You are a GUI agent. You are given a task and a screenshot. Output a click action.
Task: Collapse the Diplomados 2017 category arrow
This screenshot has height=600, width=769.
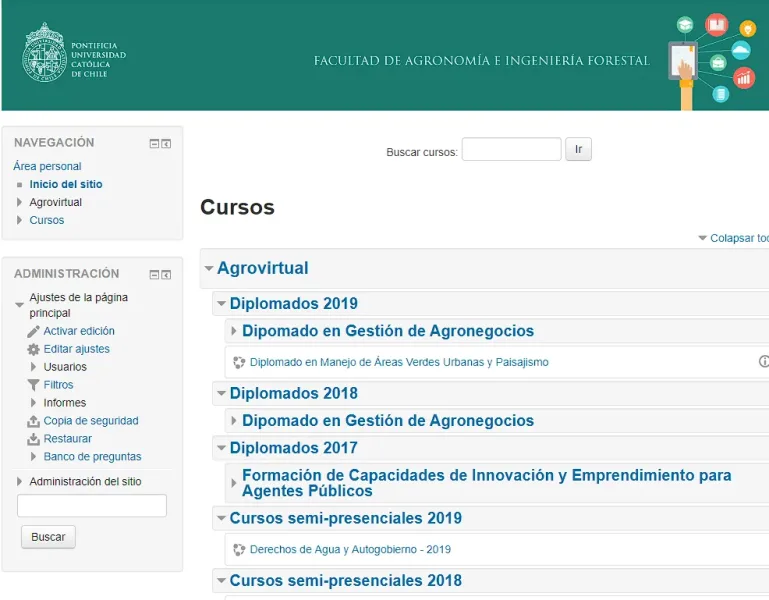(x=221, y=448)
